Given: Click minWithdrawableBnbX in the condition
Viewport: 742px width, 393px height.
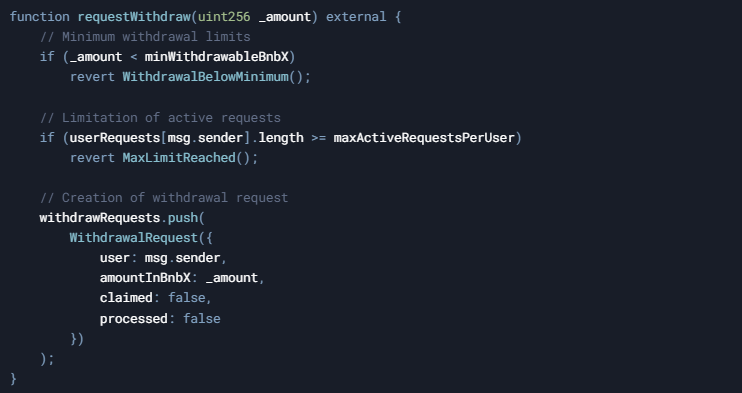Looking at the screenshot, I should (217, 57).
